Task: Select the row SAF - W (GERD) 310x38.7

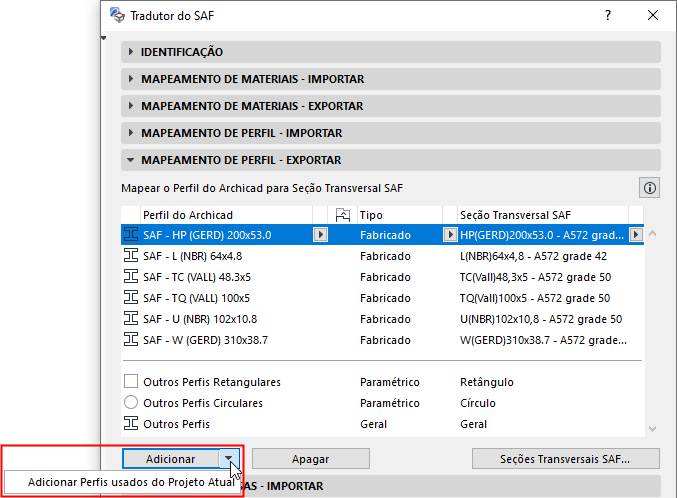Action: [x=383, y=339]
